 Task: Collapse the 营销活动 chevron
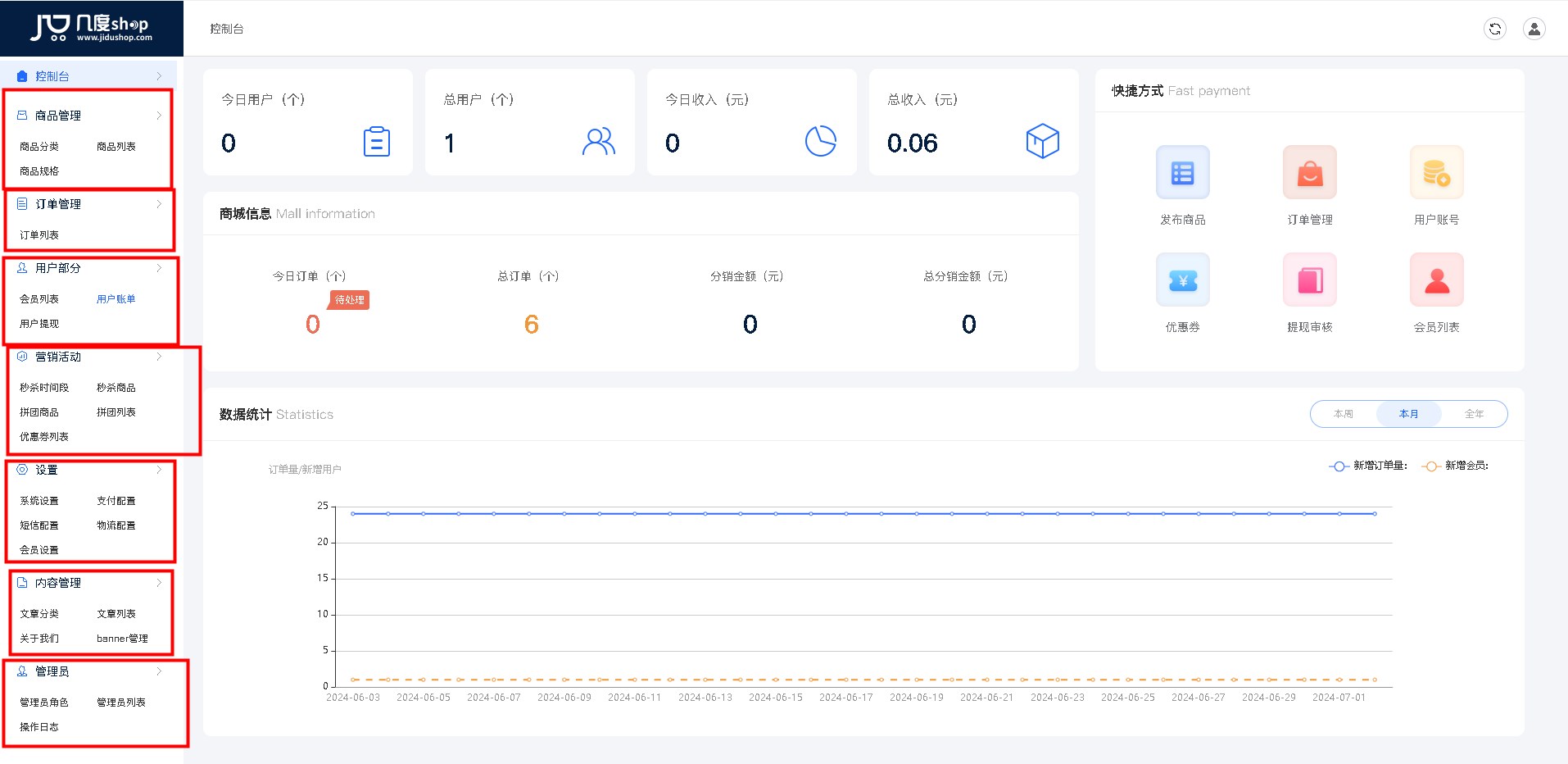[x=159, y=357]
